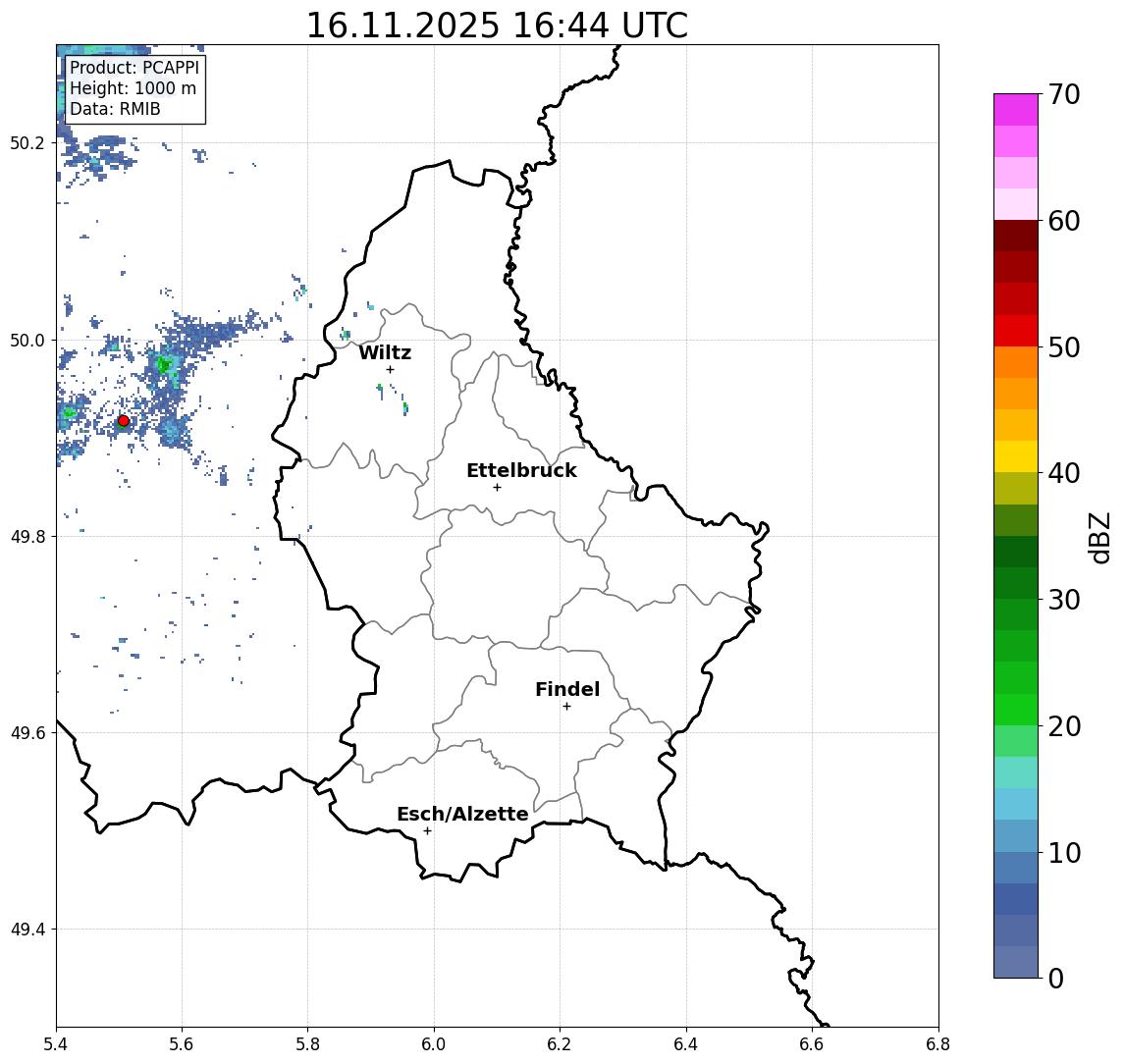Click the magenta top colorbar segment

(1016, 110)
